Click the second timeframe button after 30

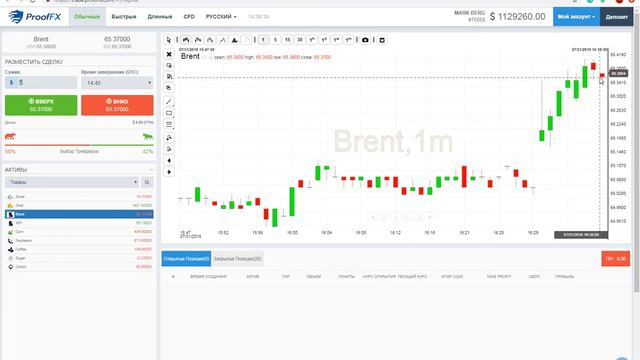point(324,40)
